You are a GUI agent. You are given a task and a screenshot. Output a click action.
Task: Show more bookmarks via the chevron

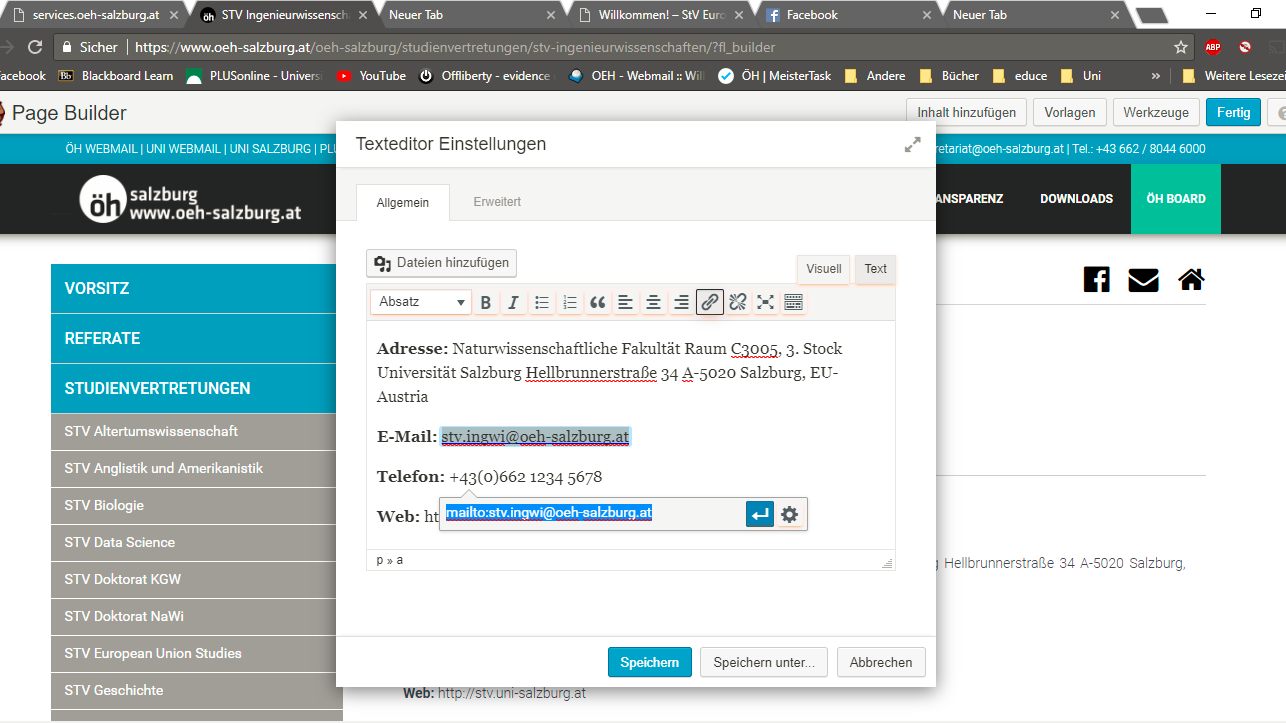pos(1156,76)
